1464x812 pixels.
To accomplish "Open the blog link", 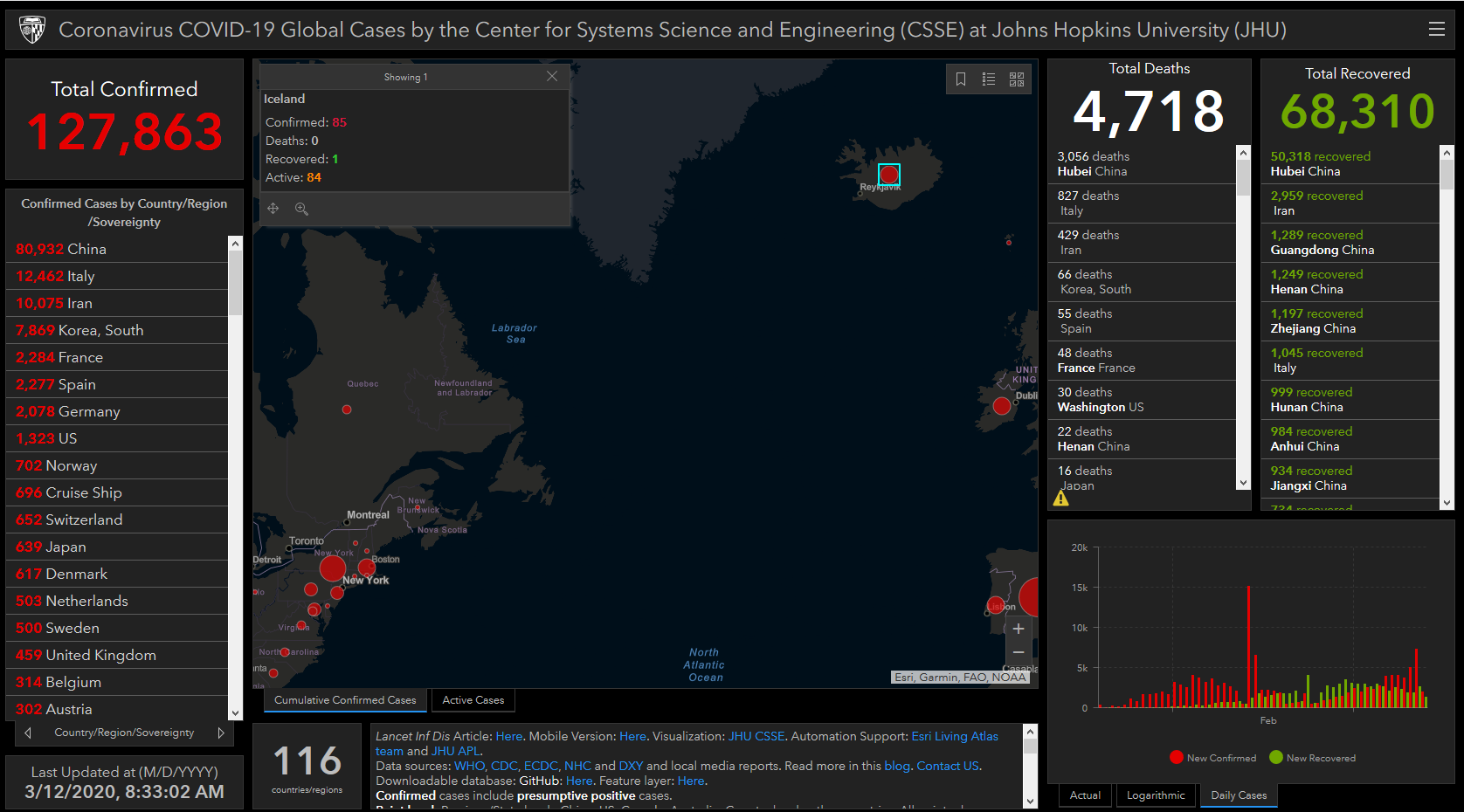I will 897,766.
